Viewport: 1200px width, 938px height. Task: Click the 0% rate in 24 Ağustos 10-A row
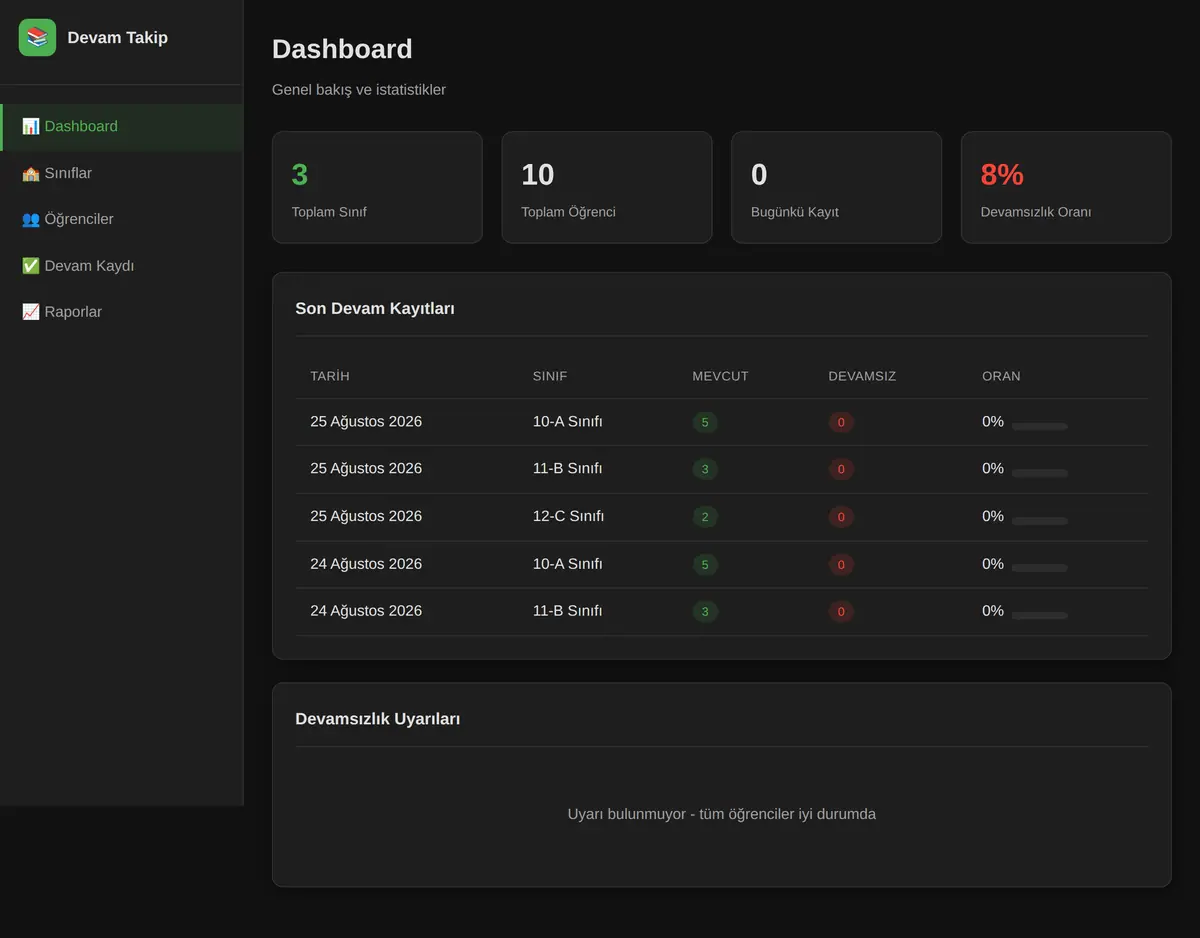[x=993, y=564]
